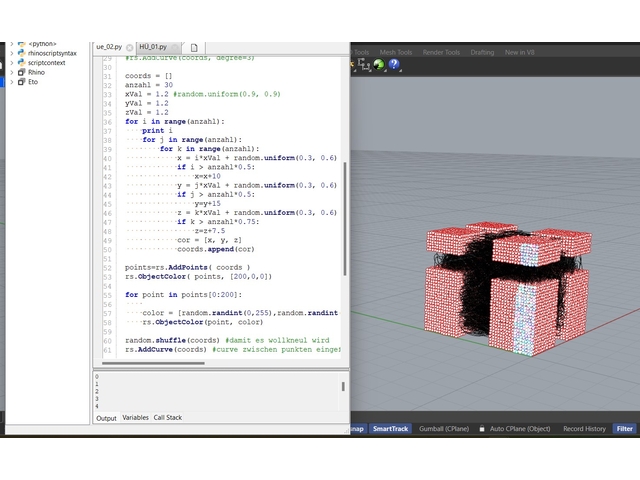
Task: Switch to the Variables tab
Action: [135, 417]
